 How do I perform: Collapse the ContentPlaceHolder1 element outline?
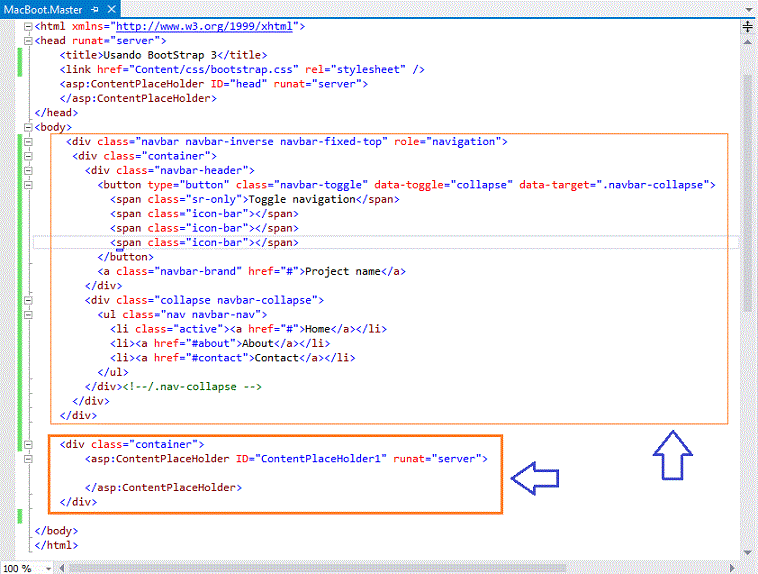click(29, 459)
